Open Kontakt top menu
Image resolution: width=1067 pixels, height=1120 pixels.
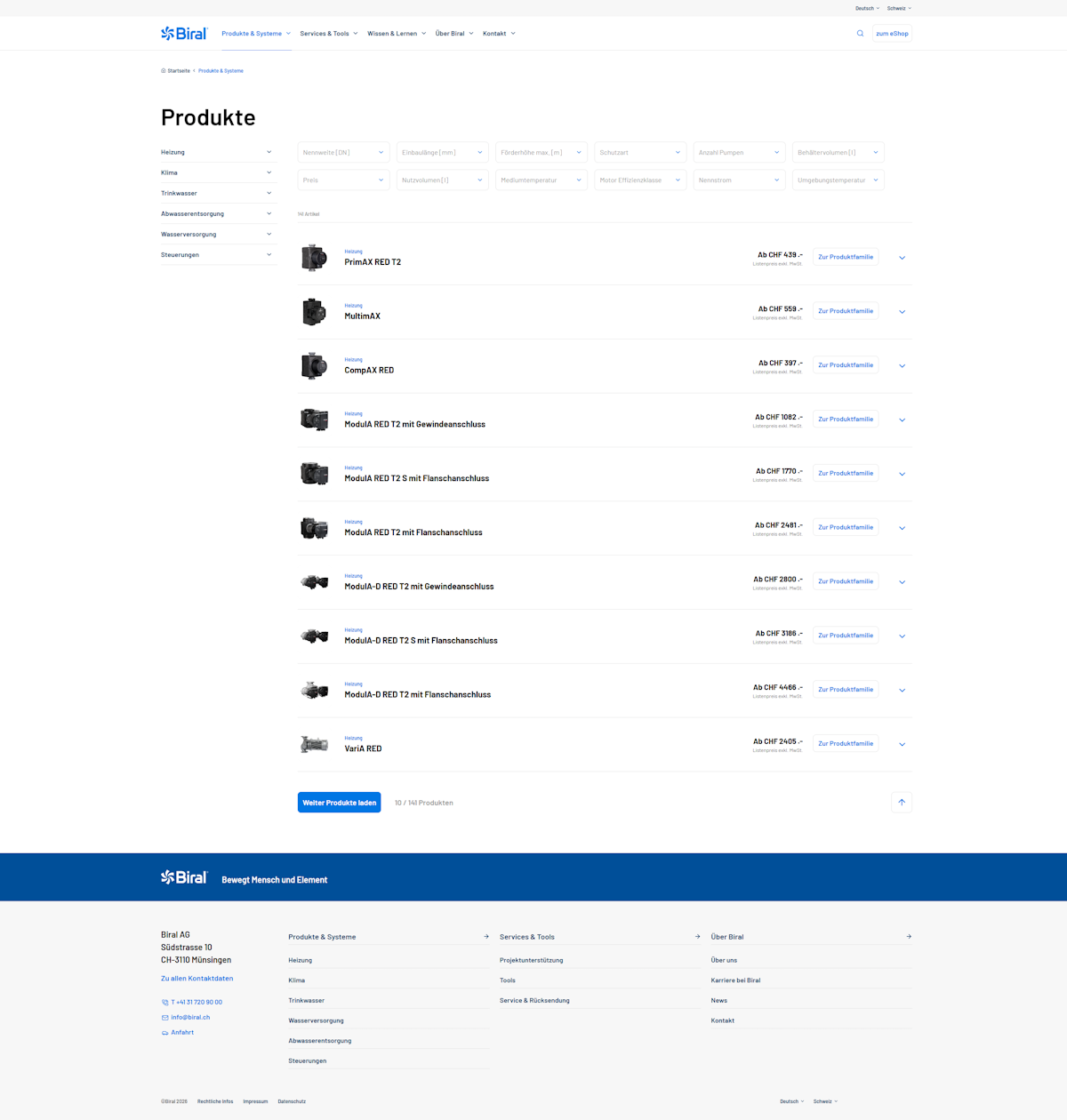pos(499,34)
